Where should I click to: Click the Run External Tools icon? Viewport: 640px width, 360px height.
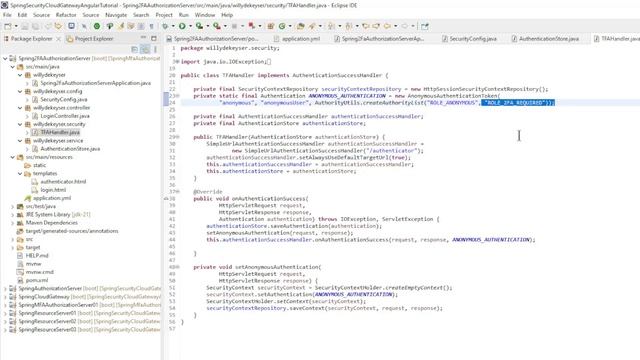(216, 26)
